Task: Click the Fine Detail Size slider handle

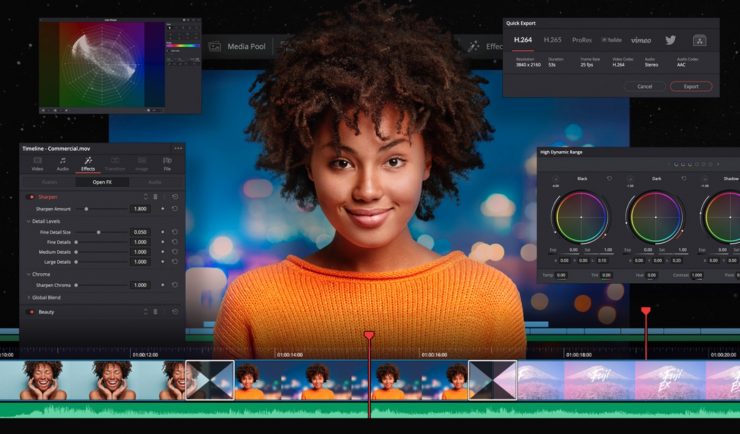Action: (97, 231)
